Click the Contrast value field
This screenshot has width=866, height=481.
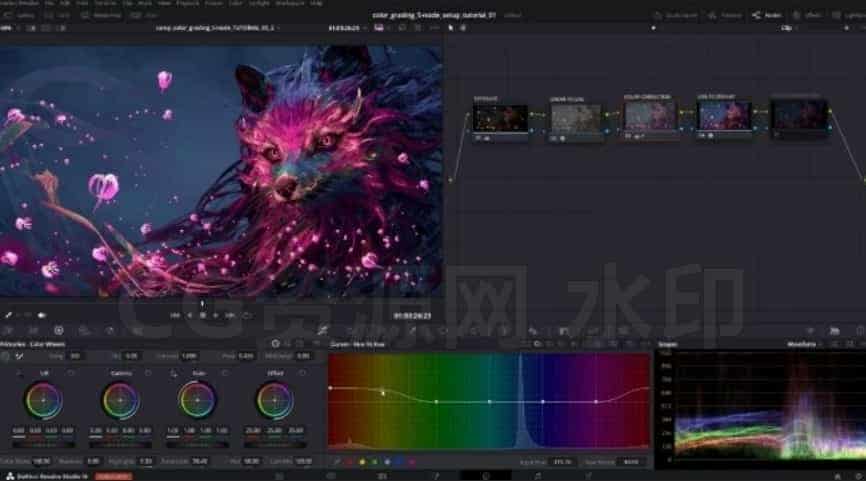(x=189, y=356)
